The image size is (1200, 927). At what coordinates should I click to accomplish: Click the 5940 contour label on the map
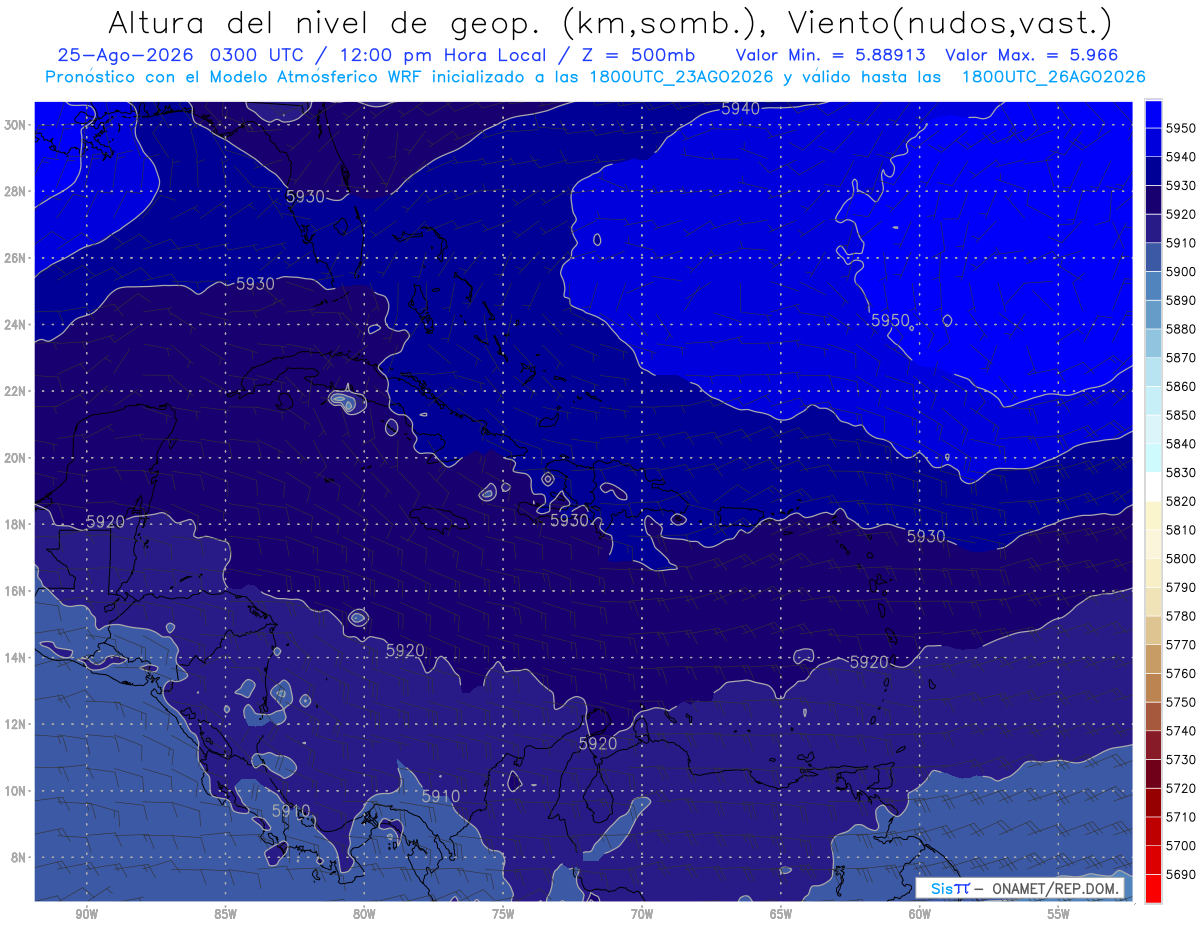(741, 109)
